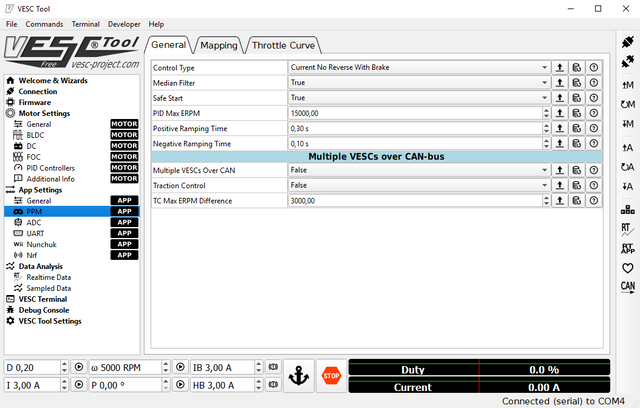Toggle RT realtime data streaming icon

[627, 229]
